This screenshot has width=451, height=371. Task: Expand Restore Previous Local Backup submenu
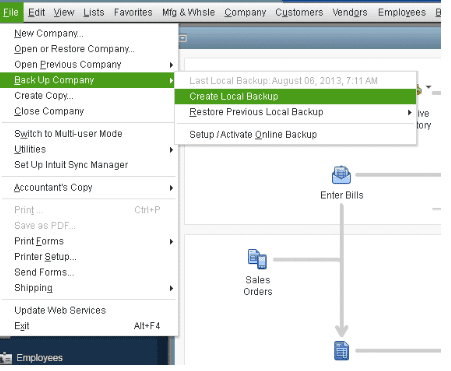click(295, 112)
